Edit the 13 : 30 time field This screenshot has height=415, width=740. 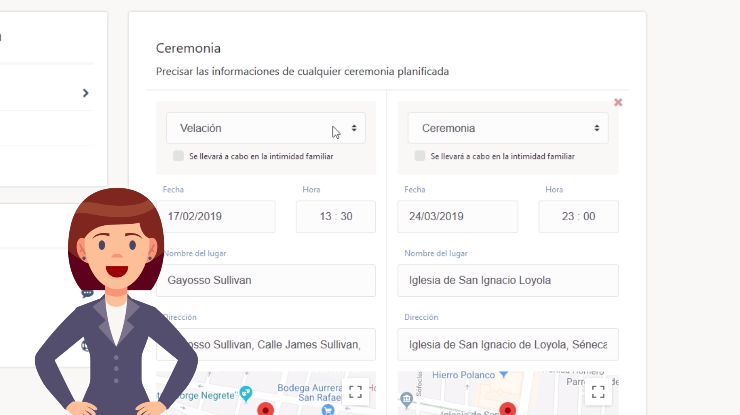335,216
